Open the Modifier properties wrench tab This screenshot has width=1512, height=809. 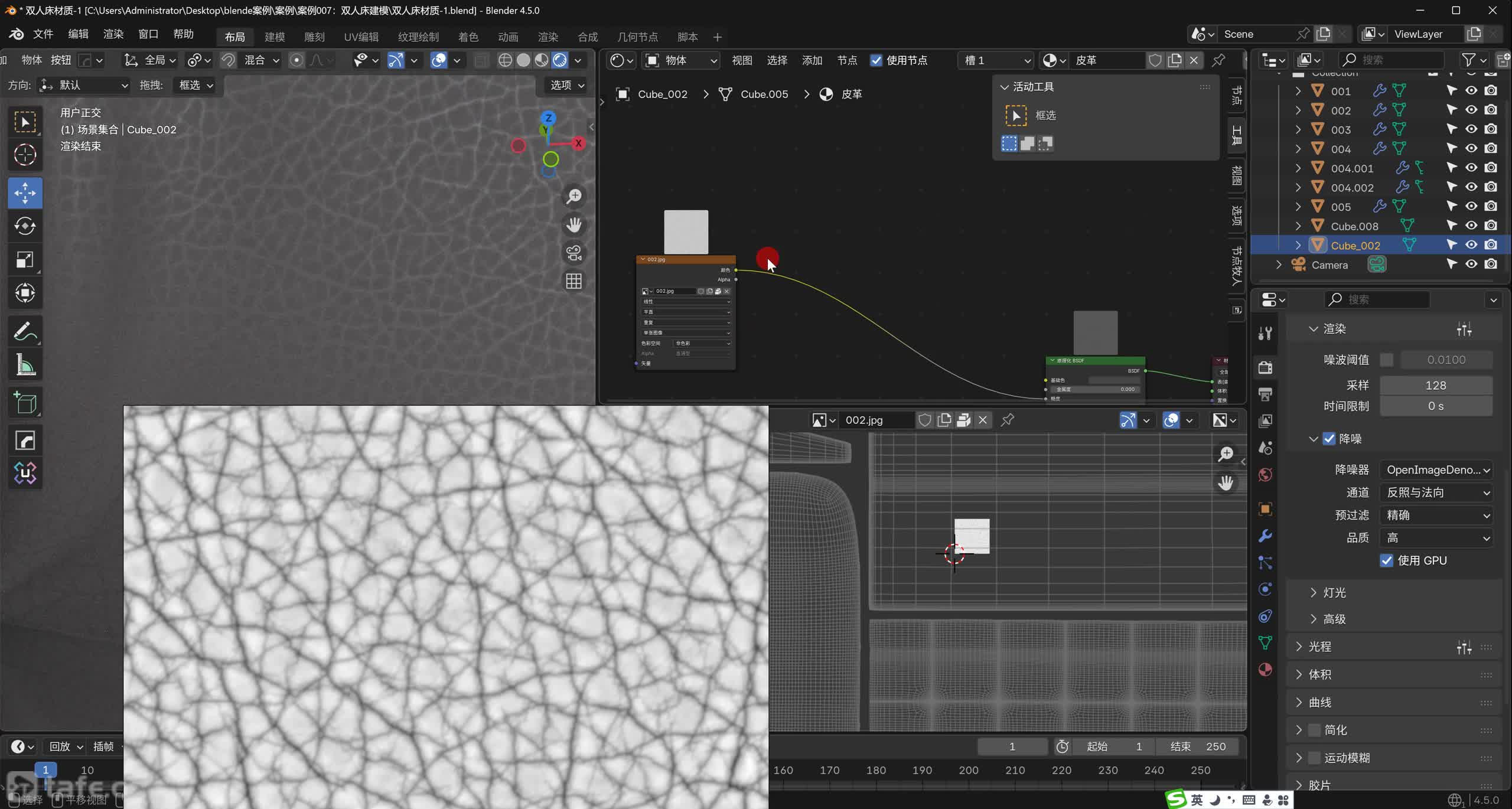[1265, 536]
